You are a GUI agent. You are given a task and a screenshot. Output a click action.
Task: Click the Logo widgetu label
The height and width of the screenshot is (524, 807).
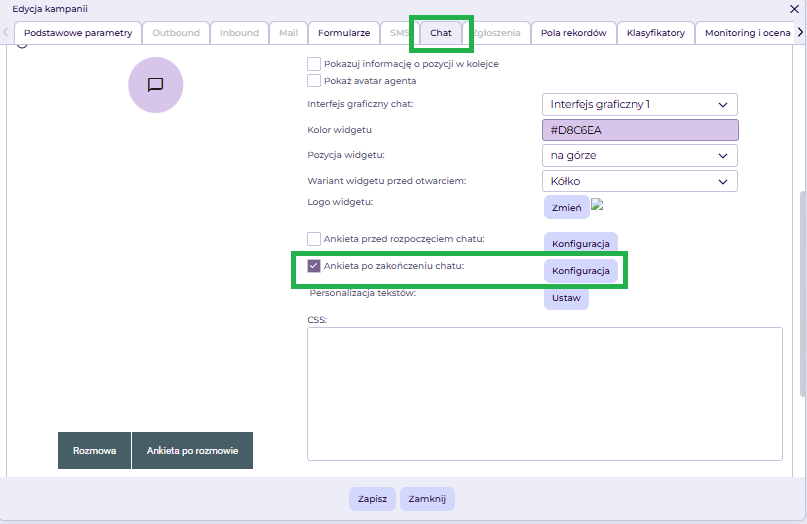340,202
